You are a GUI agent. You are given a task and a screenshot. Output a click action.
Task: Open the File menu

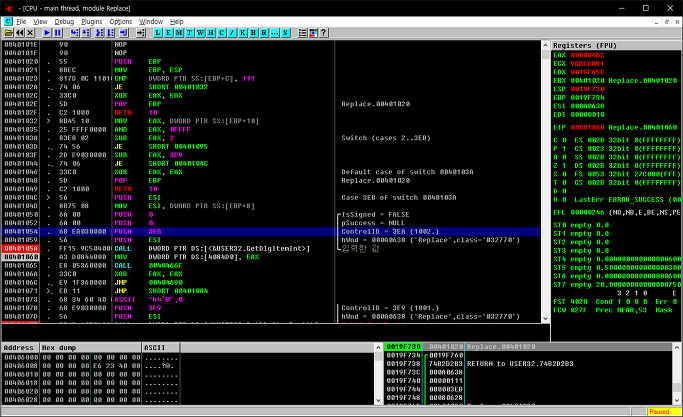pos(21,21)
